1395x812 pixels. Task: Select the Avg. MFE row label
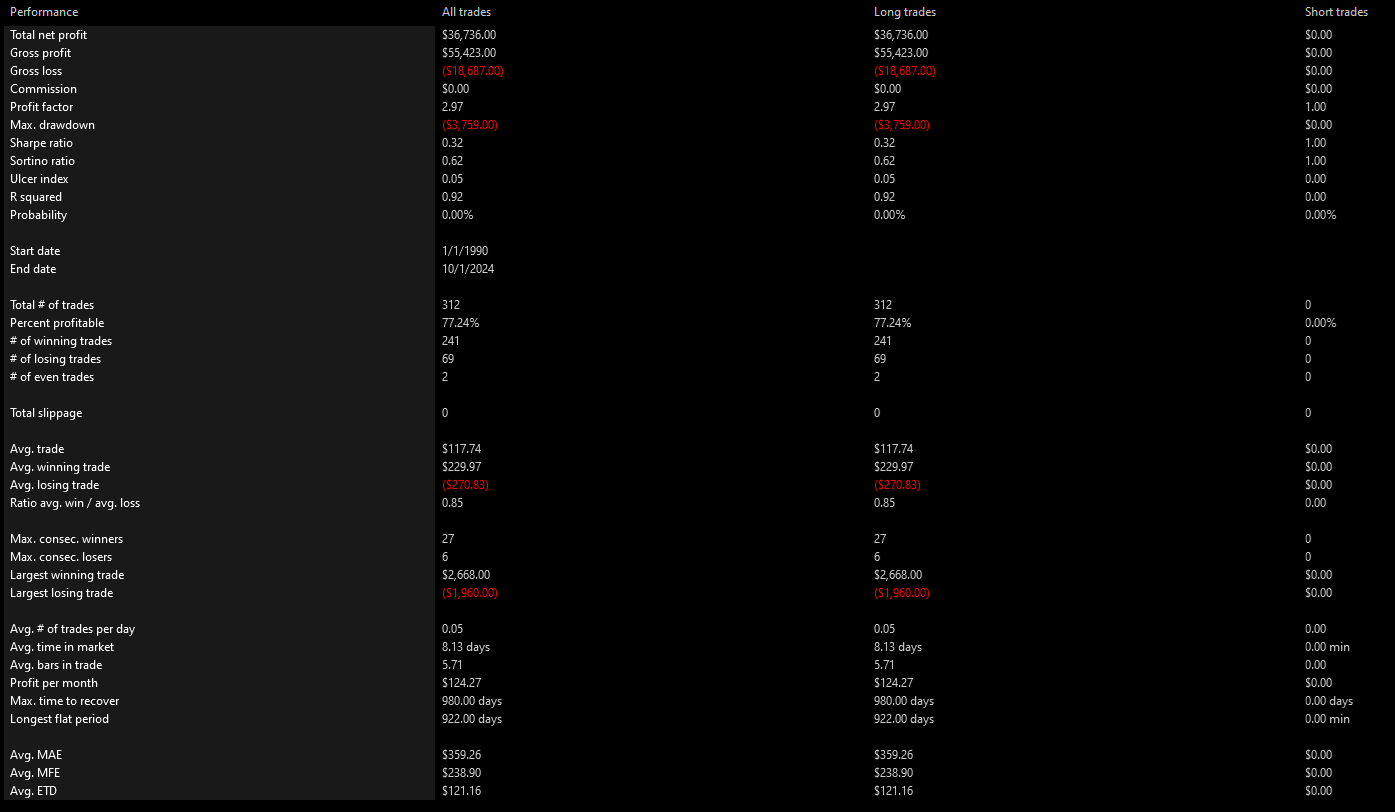35,773
